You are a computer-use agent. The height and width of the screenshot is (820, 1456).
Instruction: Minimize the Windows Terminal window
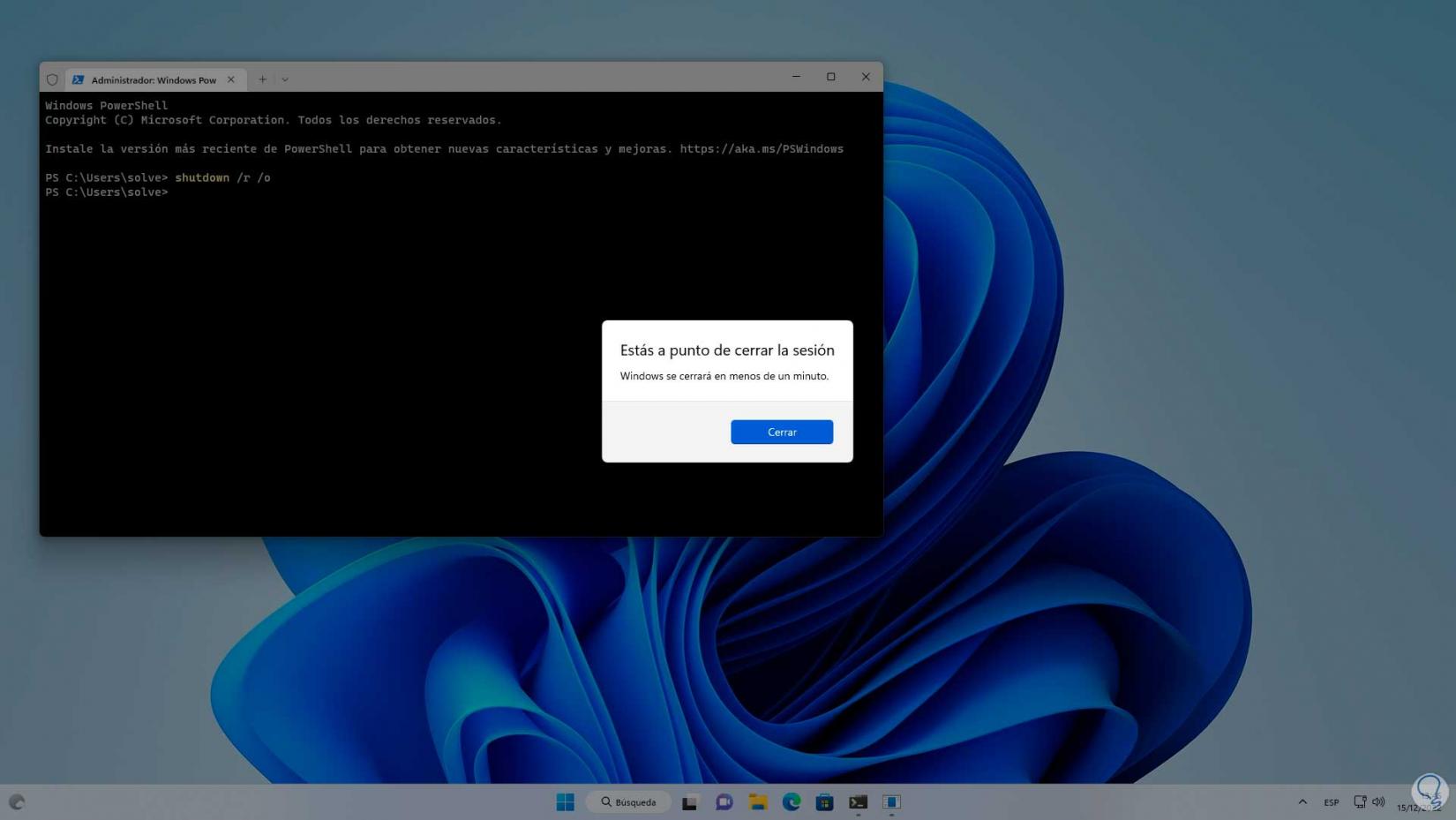[x=796, y=77]
